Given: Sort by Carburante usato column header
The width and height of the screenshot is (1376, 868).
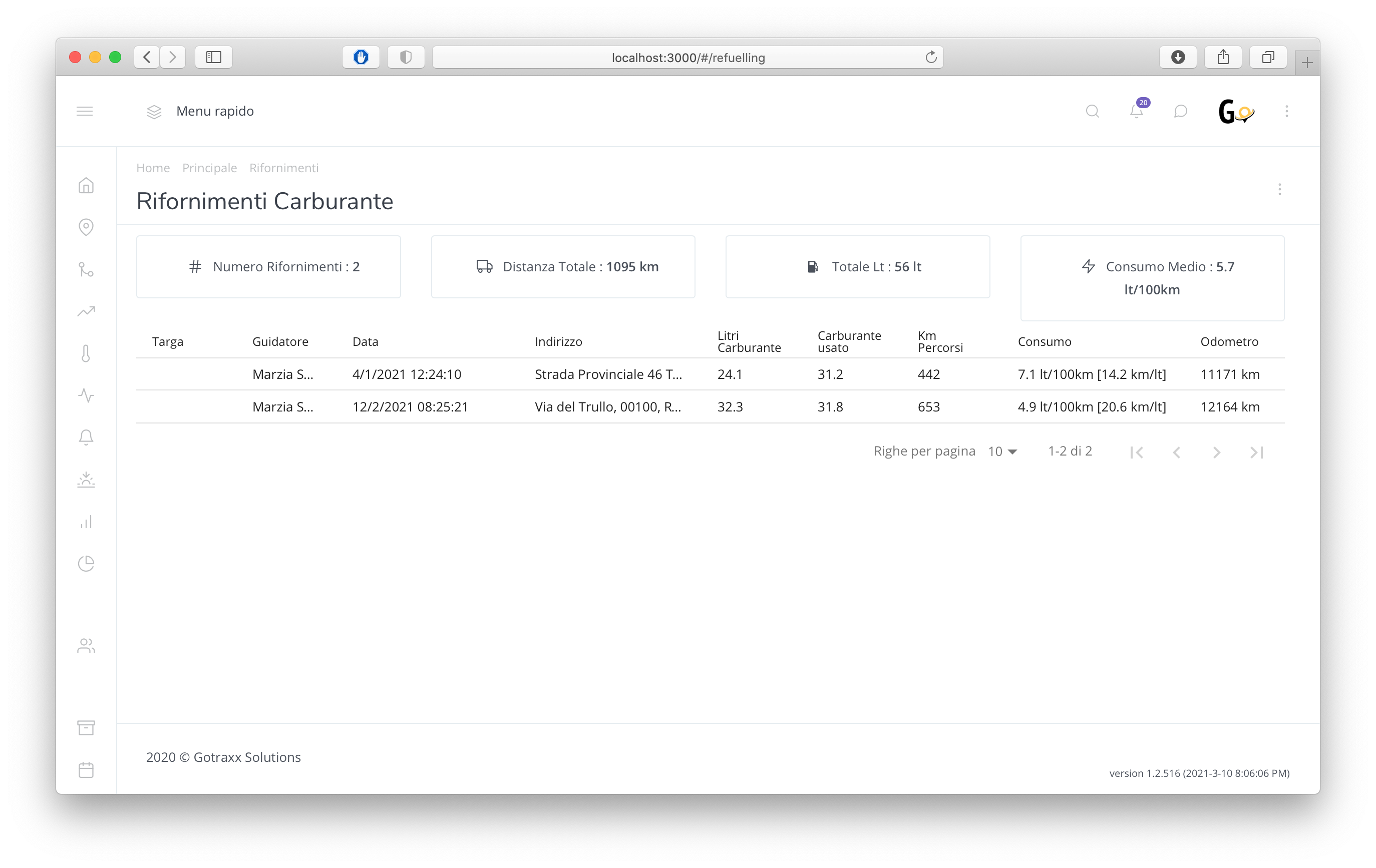Looking at the screenshot, I should 849,342.
